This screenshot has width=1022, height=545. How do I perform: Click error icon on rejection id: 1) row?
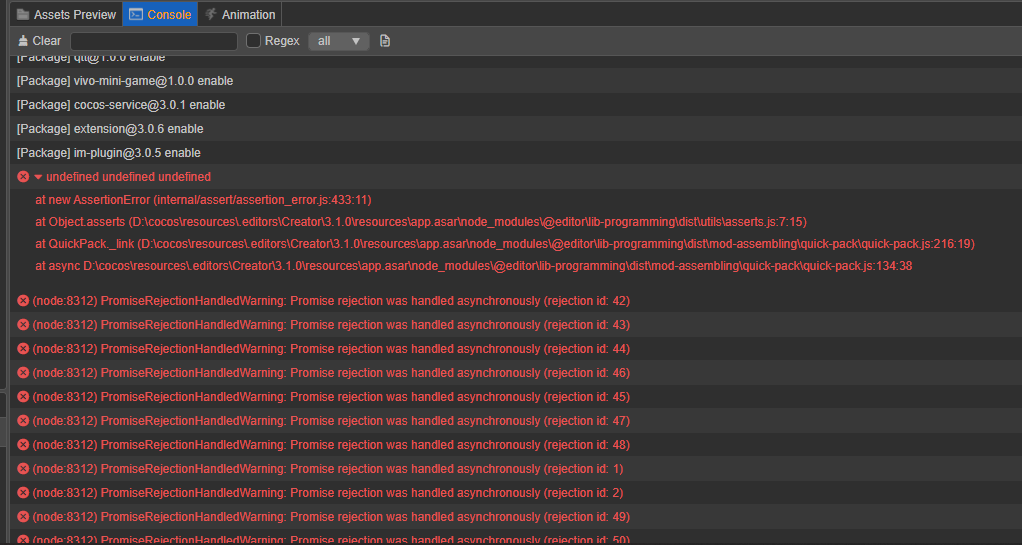pyautogui.click(x=23, y=469)
